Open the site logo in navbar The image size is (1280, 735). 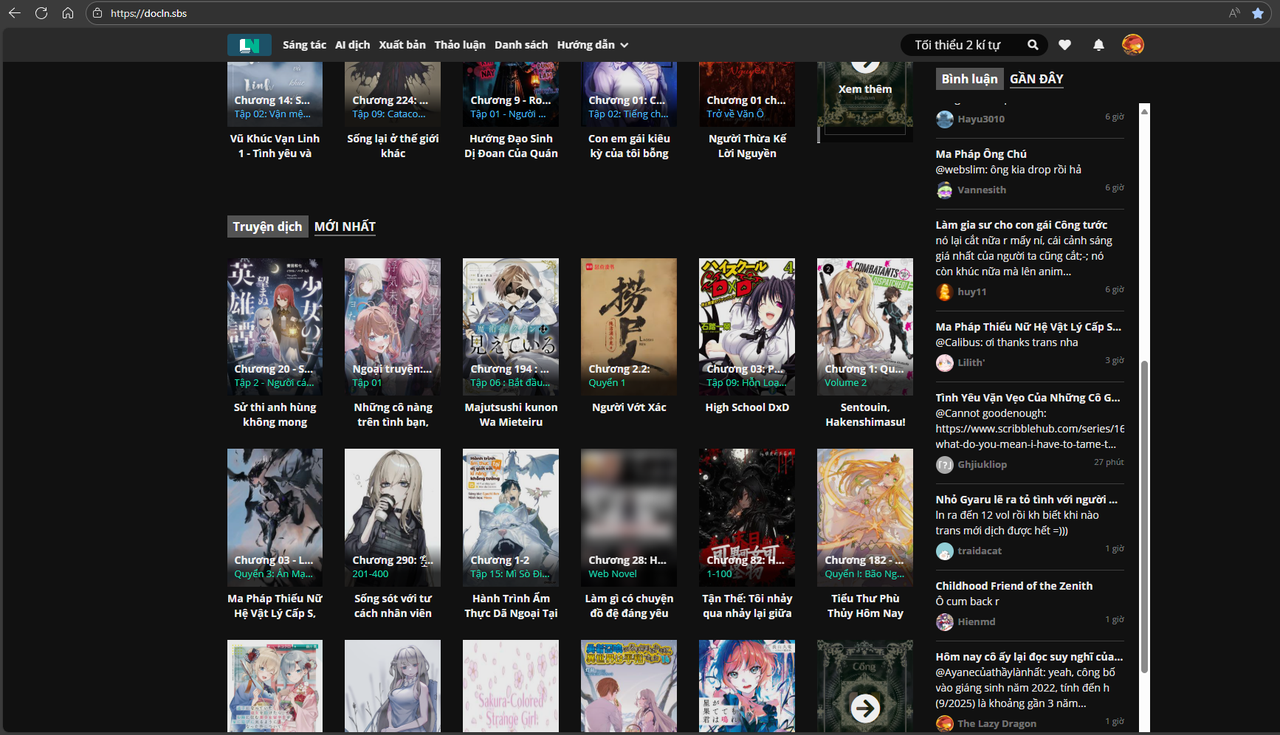point(249,45)
